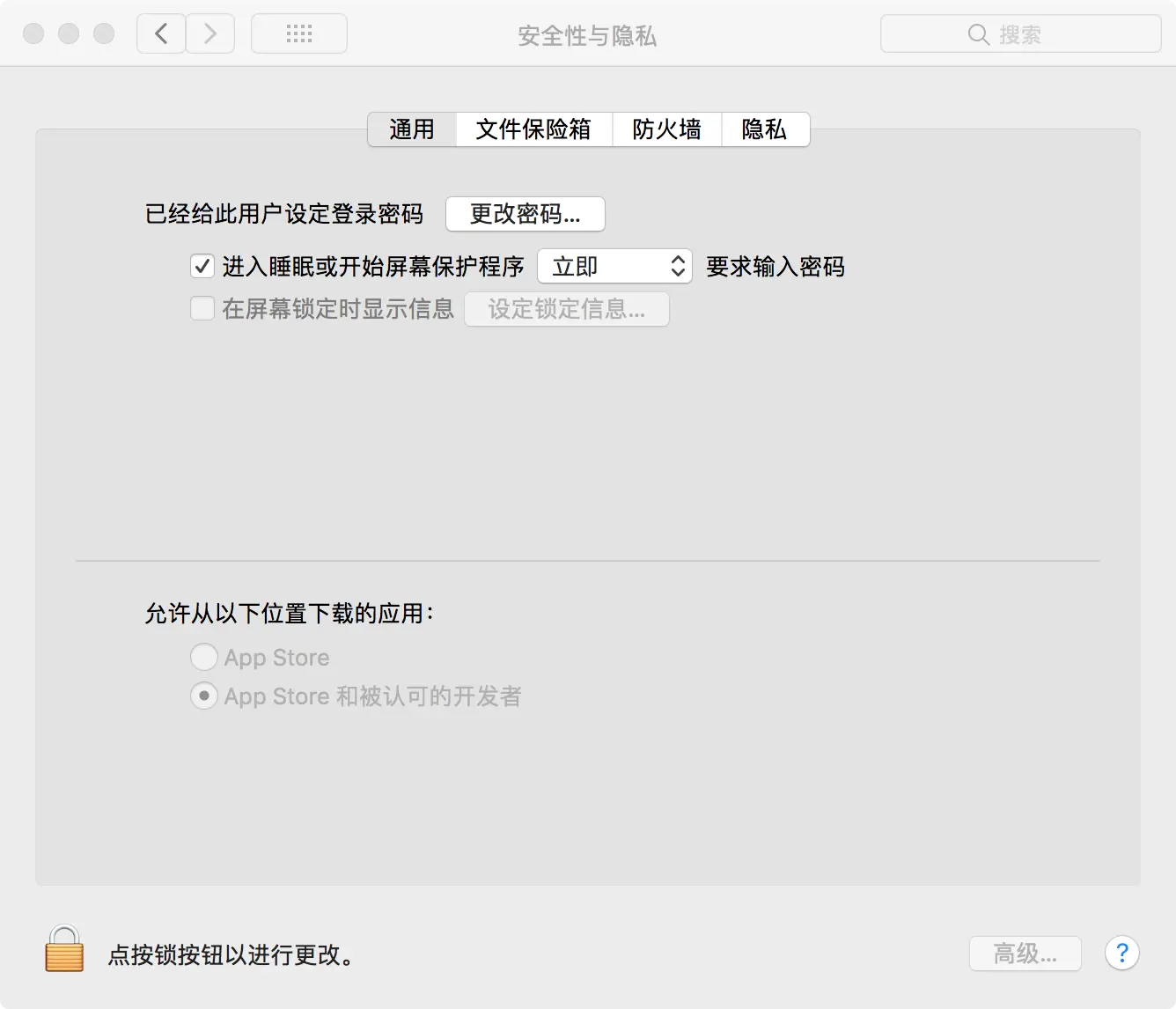
Task: Switch to the 防火墙 tab
Action: tap(666, 129)
